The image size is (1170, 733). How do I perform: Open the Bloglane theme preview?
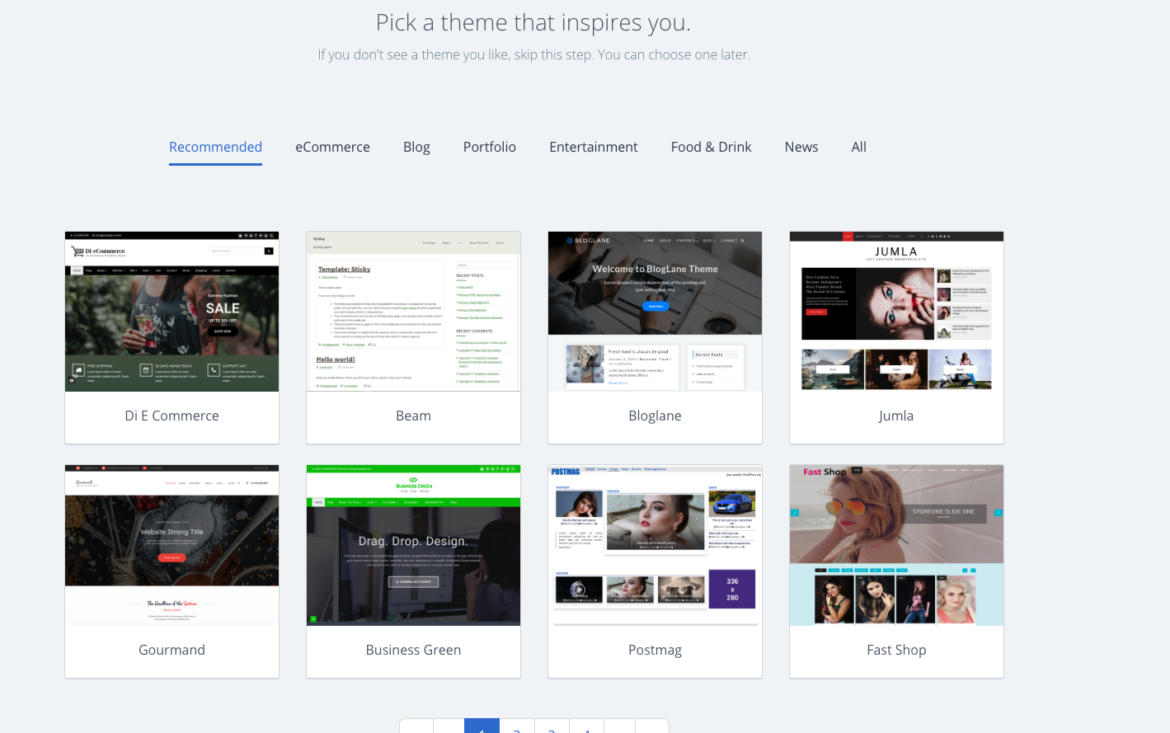(655, 311)
